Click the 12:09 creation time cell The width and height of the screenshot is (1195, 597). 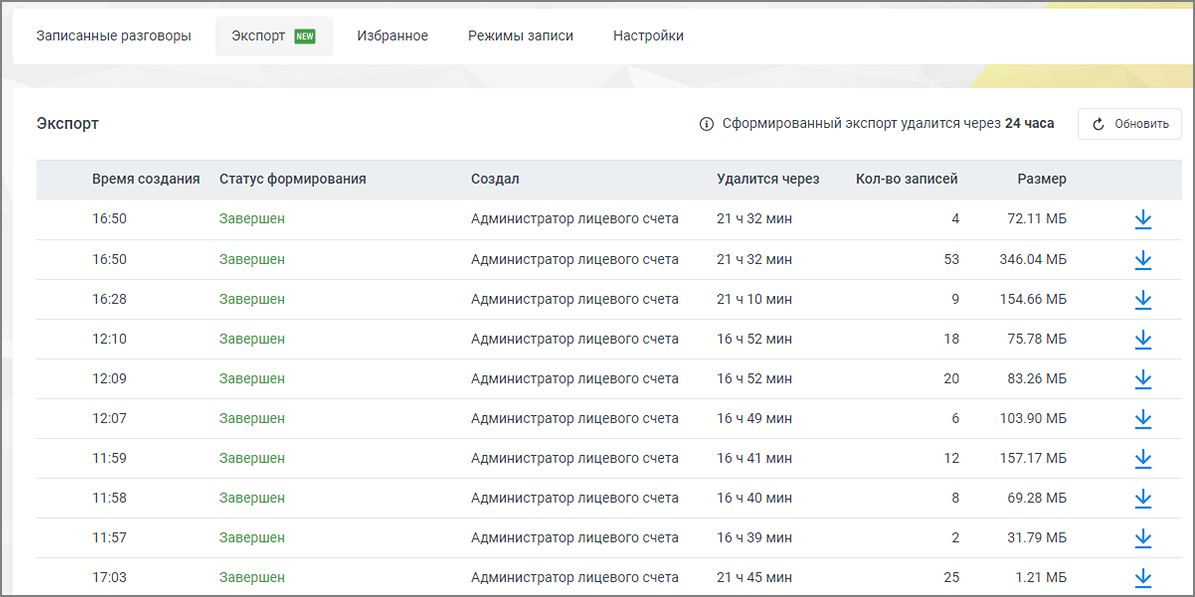(x=109, y=379)
